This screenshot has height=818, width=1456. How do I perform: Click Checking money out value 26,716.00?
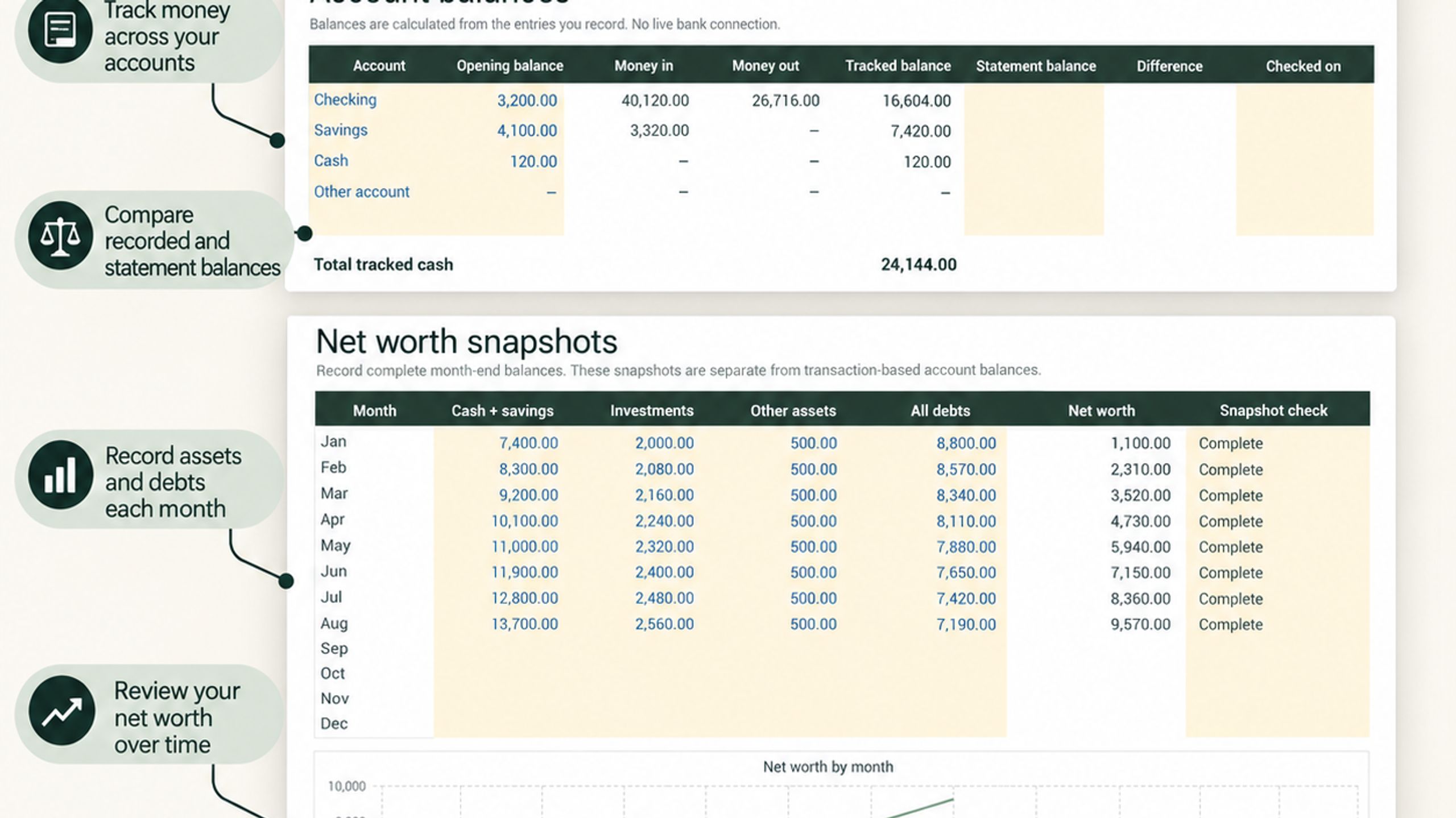coord(786,101)
